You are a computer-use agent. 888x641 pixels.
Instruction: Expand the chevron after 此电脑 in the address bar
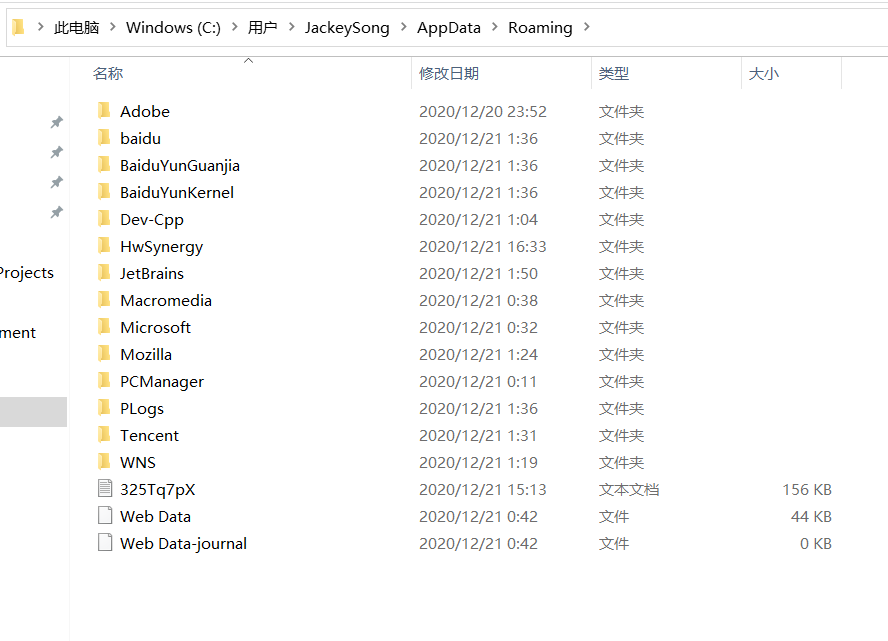click(113, 27)
